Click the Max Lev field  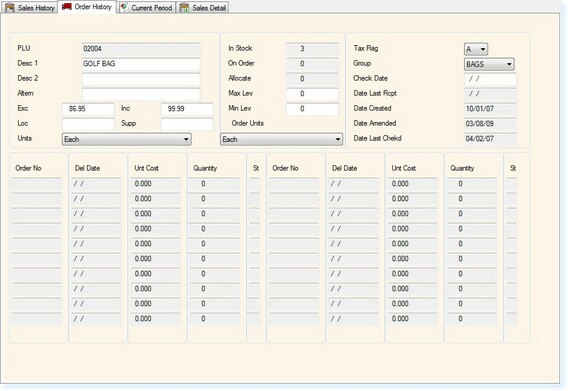(312, 94)
